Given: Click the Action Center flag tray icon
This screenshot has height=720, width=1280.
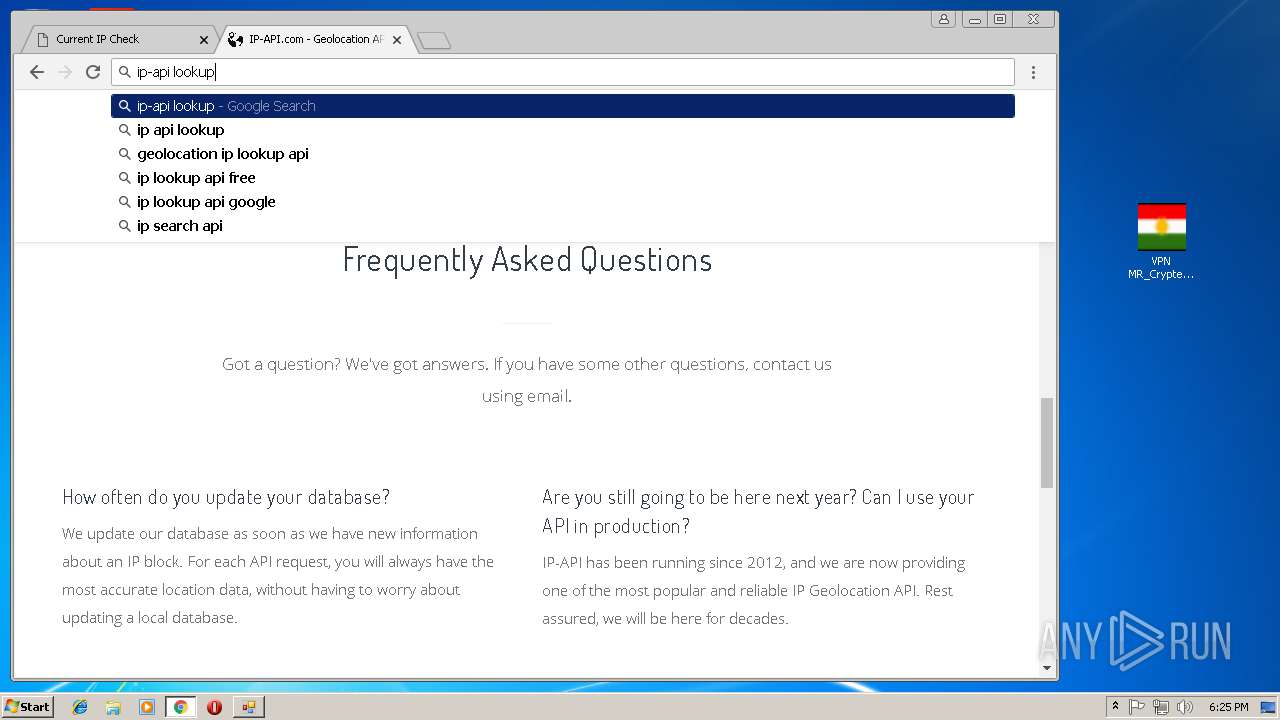Looking at the screenshot, I should 1137,707.
